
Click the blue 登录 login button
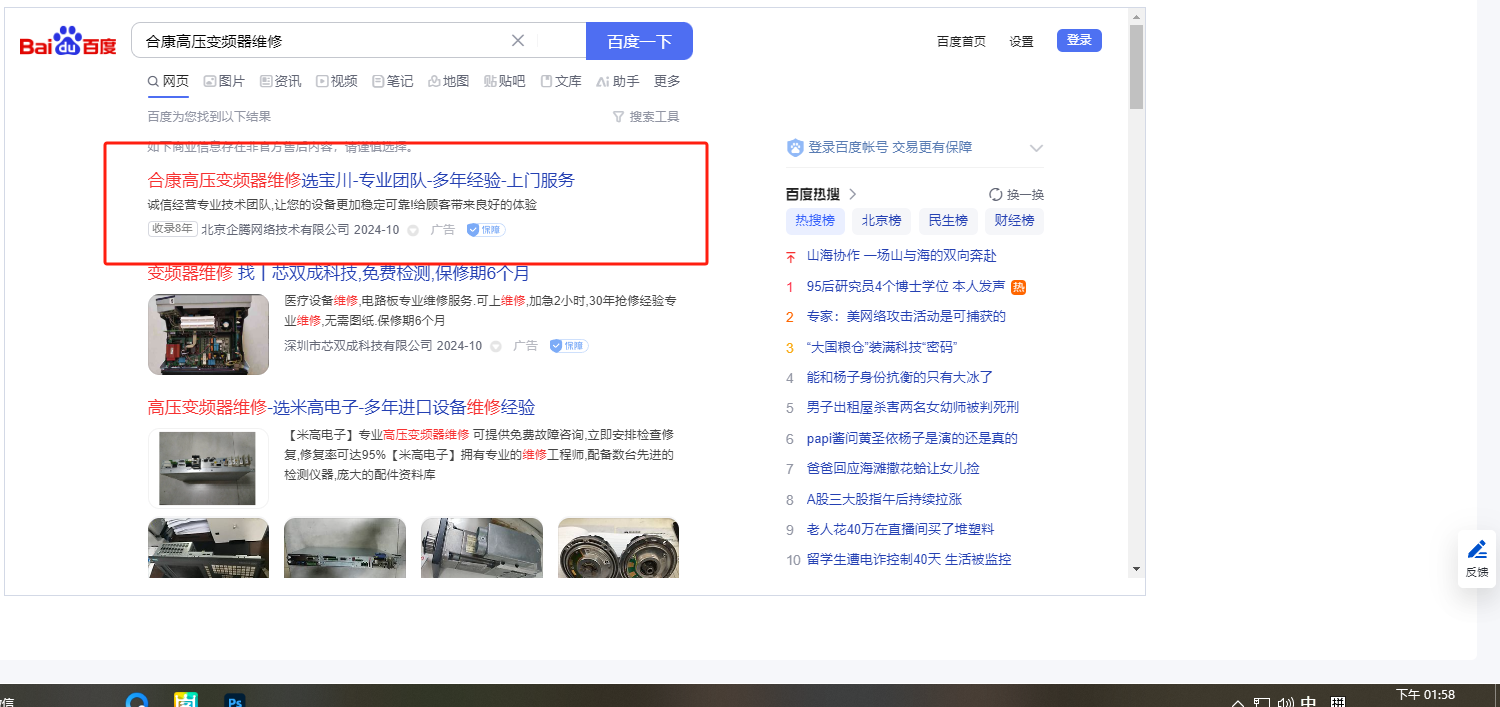[x=1079, y=40]
